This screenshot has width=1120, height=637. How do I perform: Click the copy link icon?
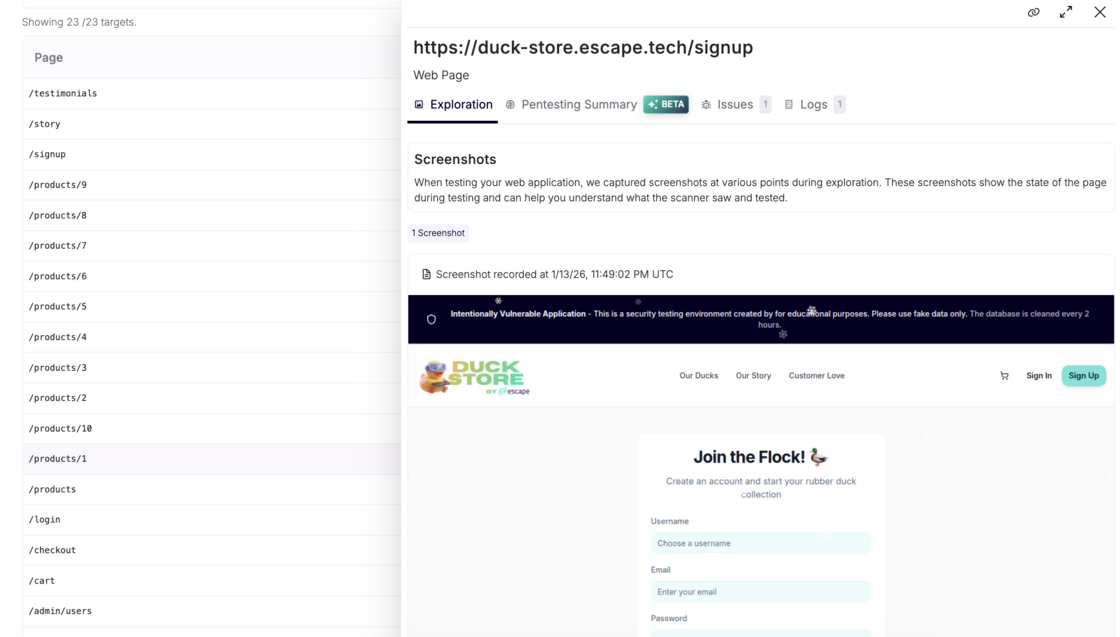coord(1033,12)
